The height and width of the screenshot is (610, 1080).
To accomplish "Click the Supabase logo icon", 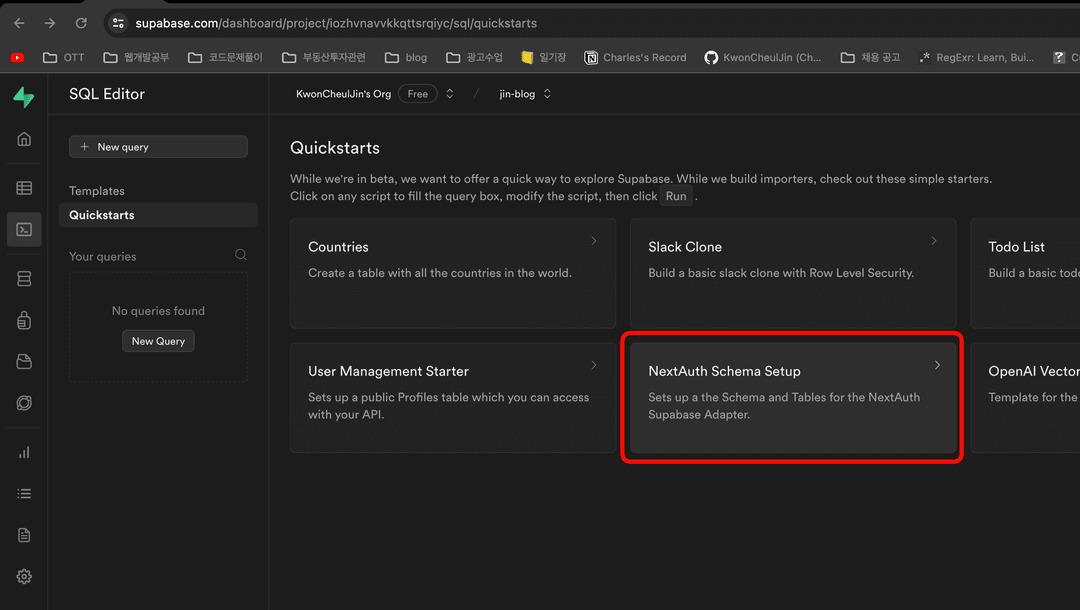I will click(x=23, y=96).
